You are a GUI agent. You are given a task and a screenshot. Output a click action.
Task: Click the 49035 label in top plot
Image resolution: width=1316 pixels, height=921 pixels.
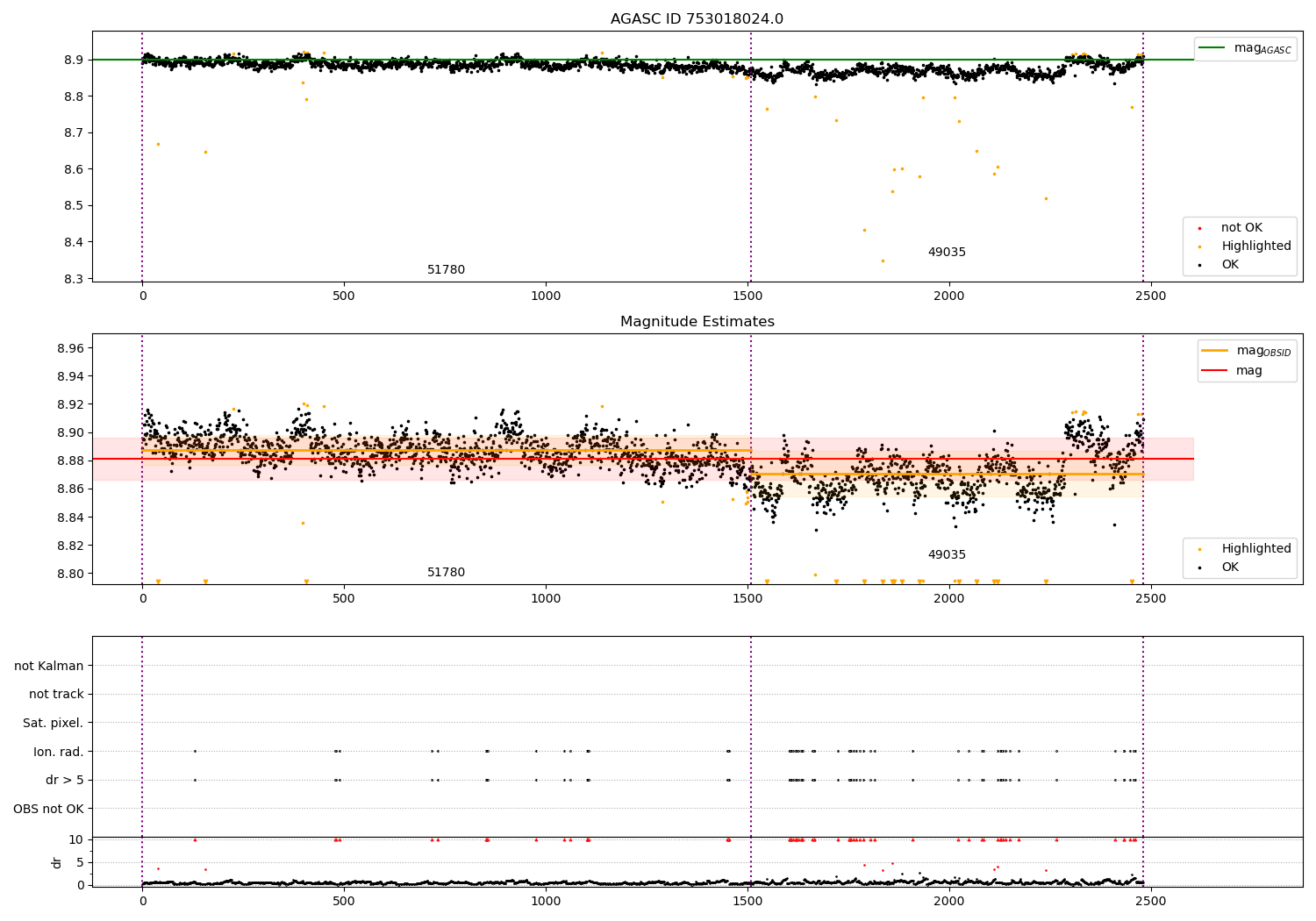[947, 253]
